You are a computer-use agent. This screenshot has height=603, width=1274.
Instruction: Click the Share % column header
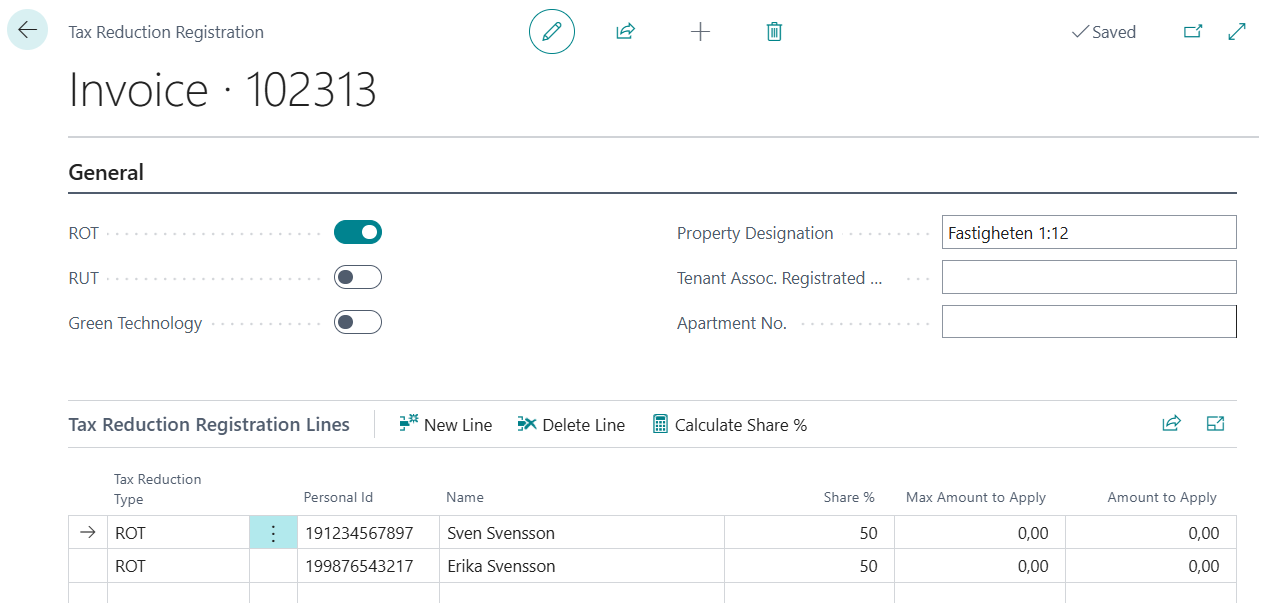[x=849, y=497]
